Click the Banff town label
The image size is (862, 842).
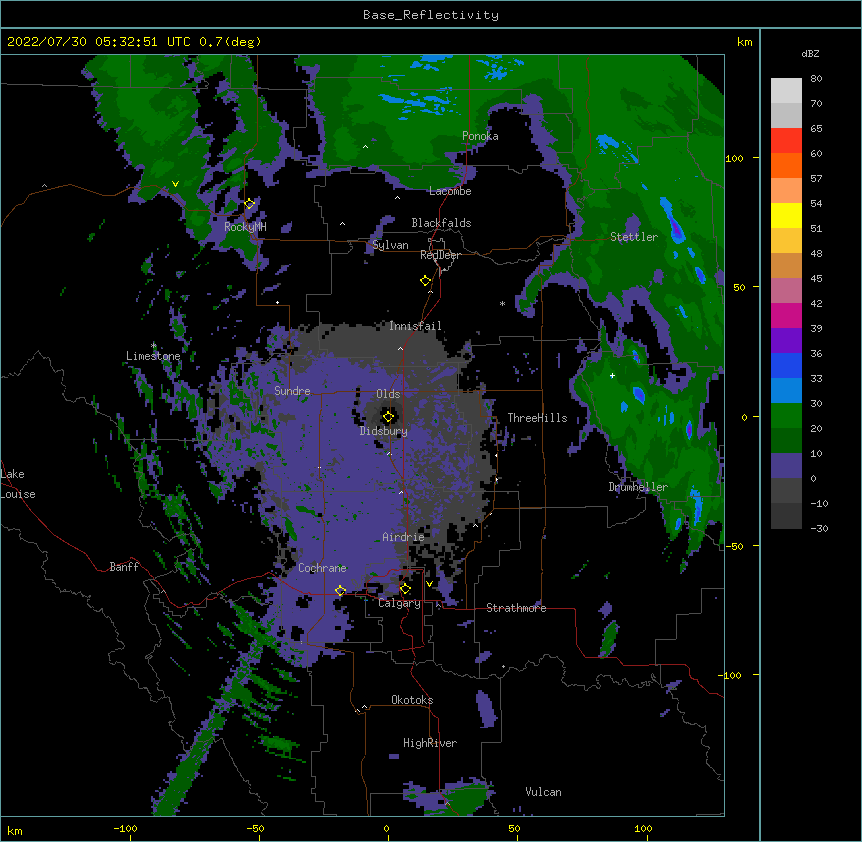(x=124, y=567)
